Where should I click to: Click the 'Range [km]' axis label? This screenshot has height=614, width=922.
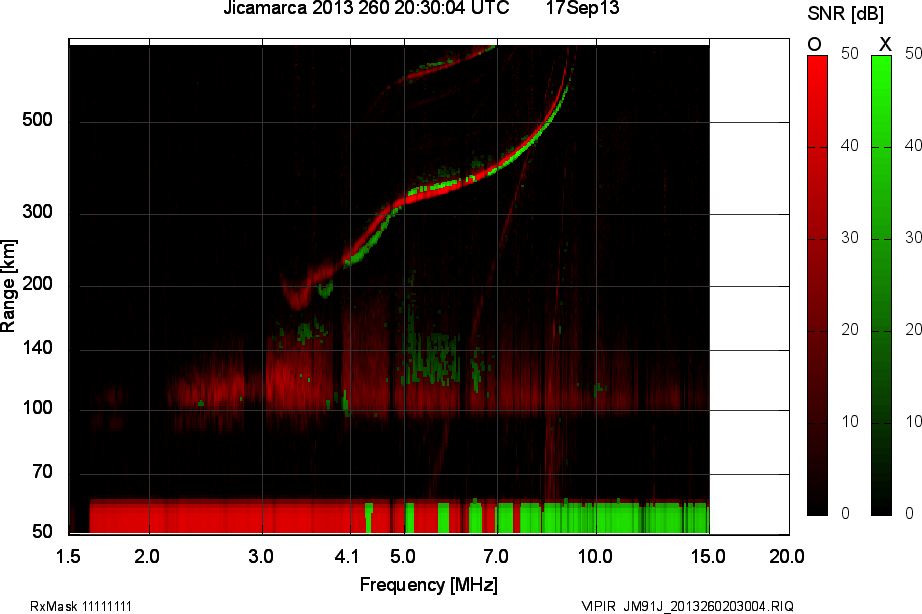click(8, 286)
